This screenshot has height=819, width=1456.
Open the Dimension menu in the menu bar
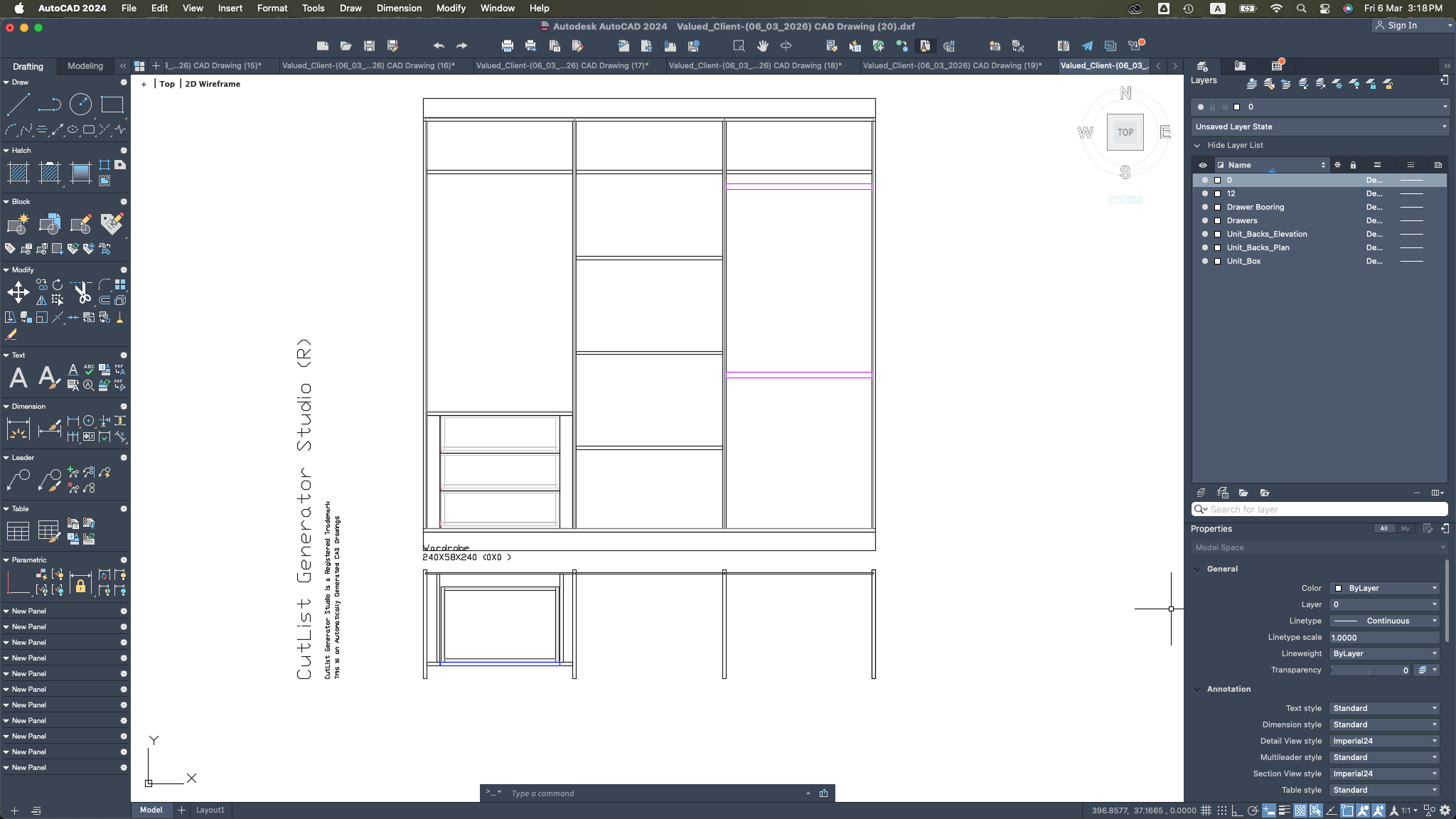click(398, 9)
